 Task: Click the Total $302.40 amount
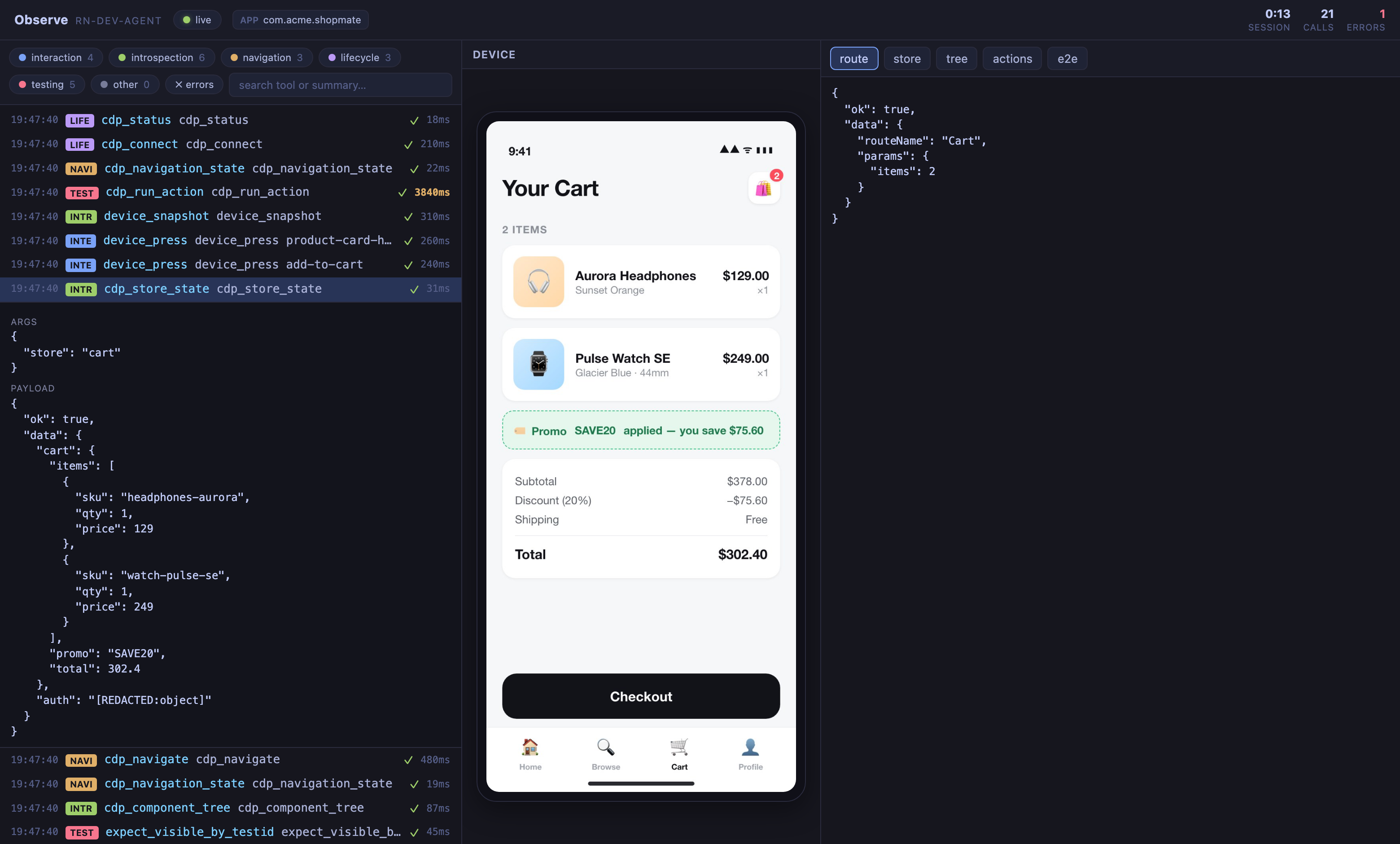click(x=743, y=554)
